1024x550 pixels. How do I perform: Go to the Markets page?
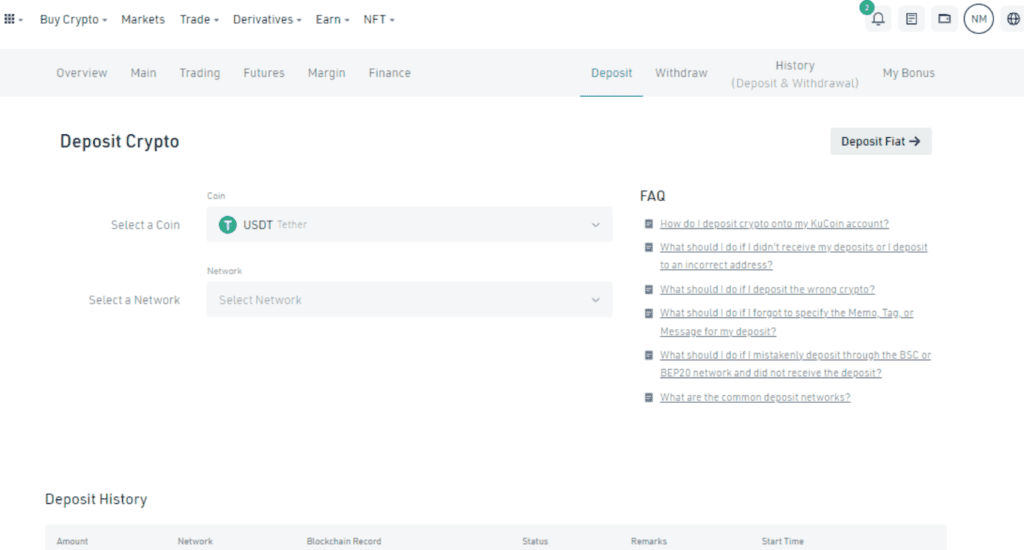click(143, 19)
